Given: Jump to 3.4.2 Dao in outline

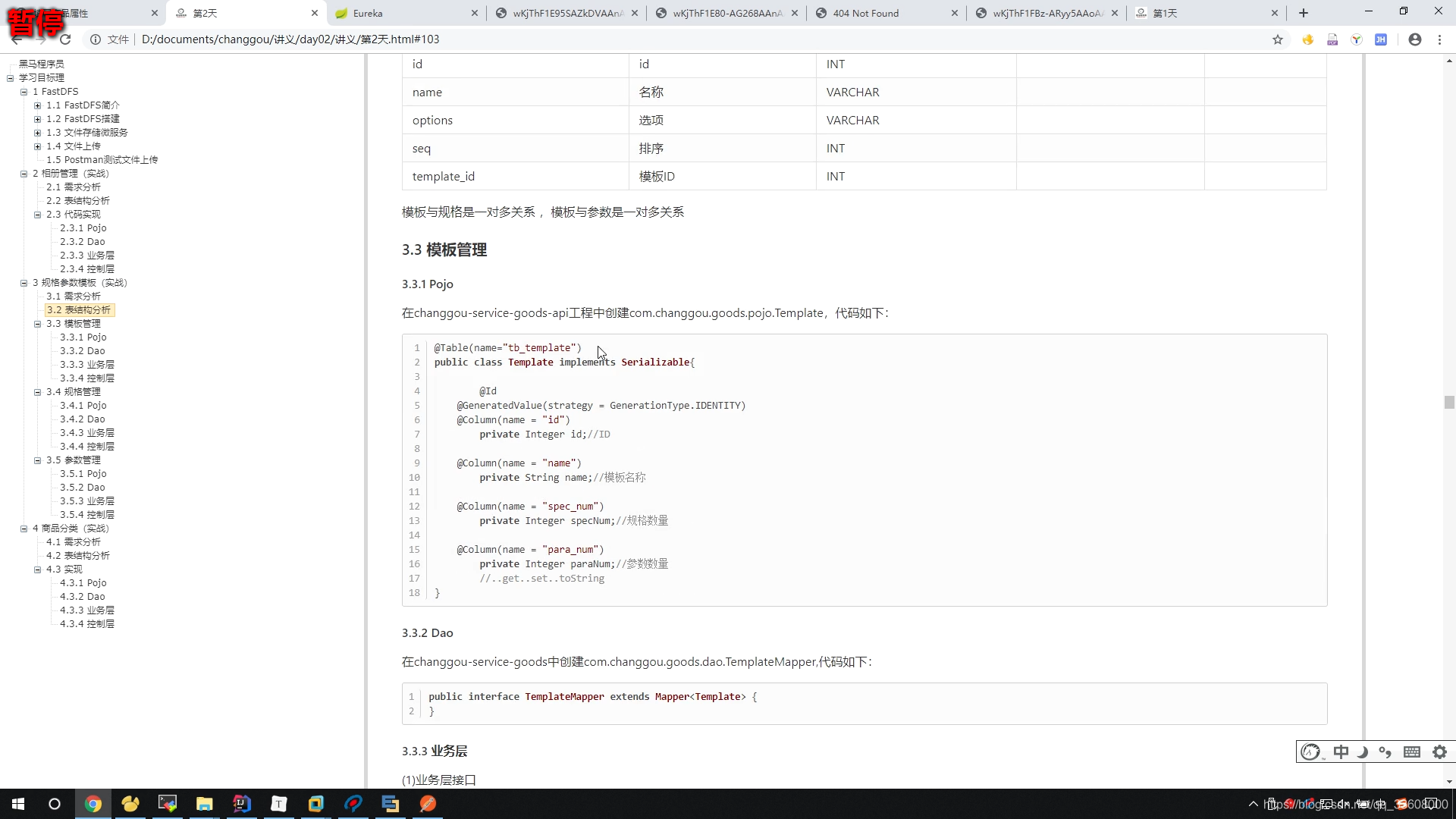Looking at the screenshot, I should [x=83, y=419].
